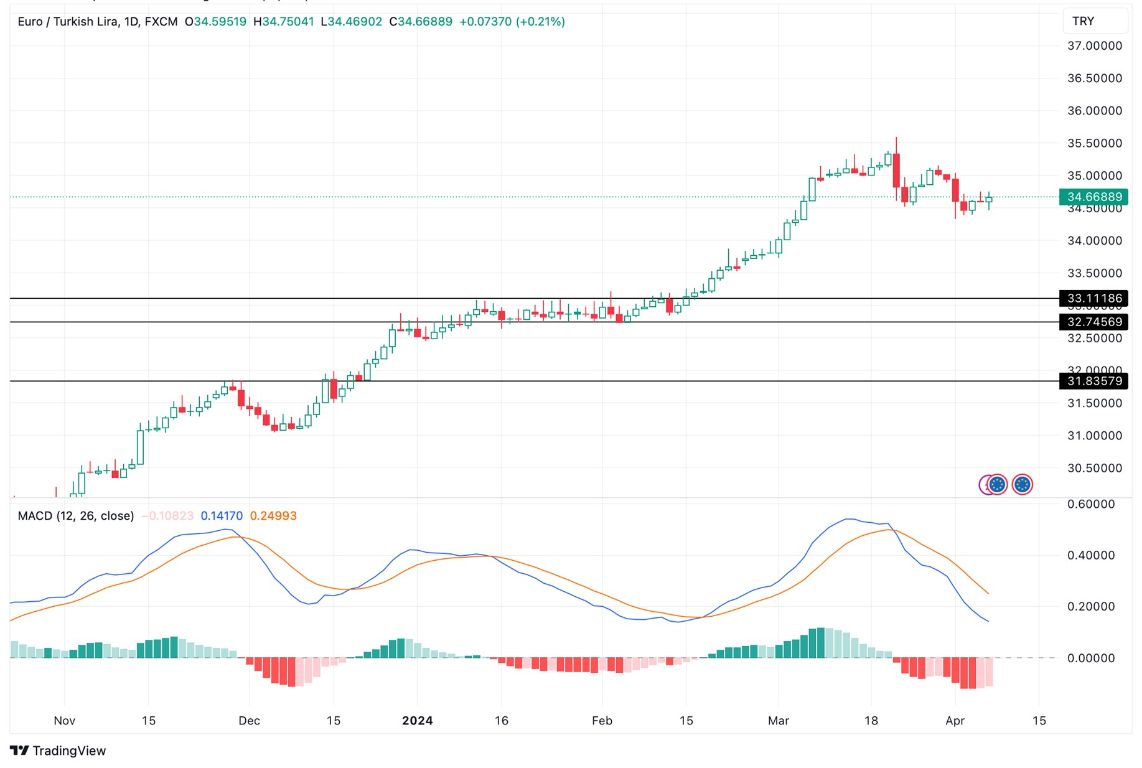The image size is (1142, 768).
Task: Click the Apr label on the time axis
Action: click(955, 720)
